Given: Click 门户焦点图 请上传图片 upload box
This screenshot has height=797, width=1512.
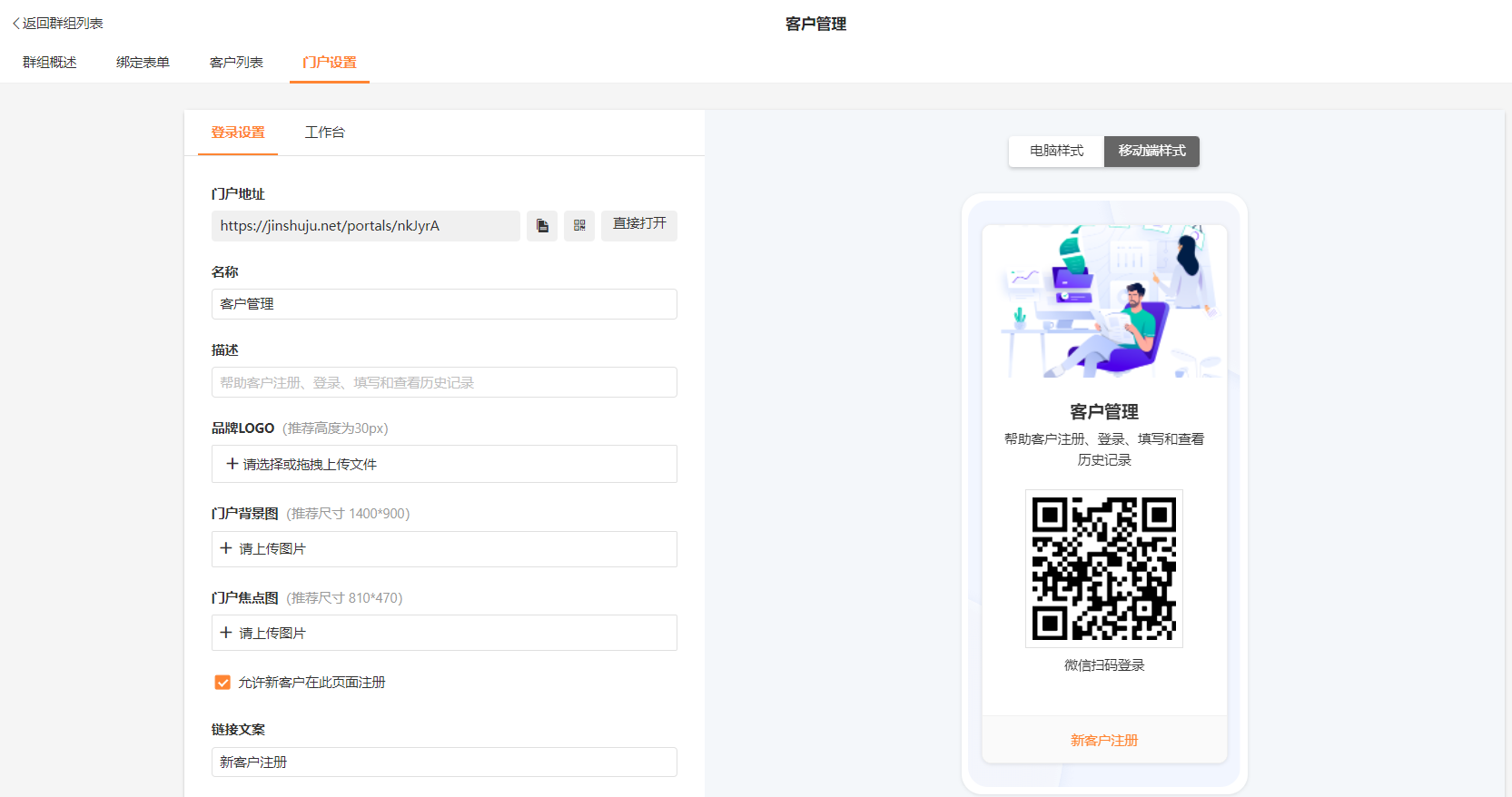Looking at the screenshot, I should pyautogui.click(x=444, y=633).
